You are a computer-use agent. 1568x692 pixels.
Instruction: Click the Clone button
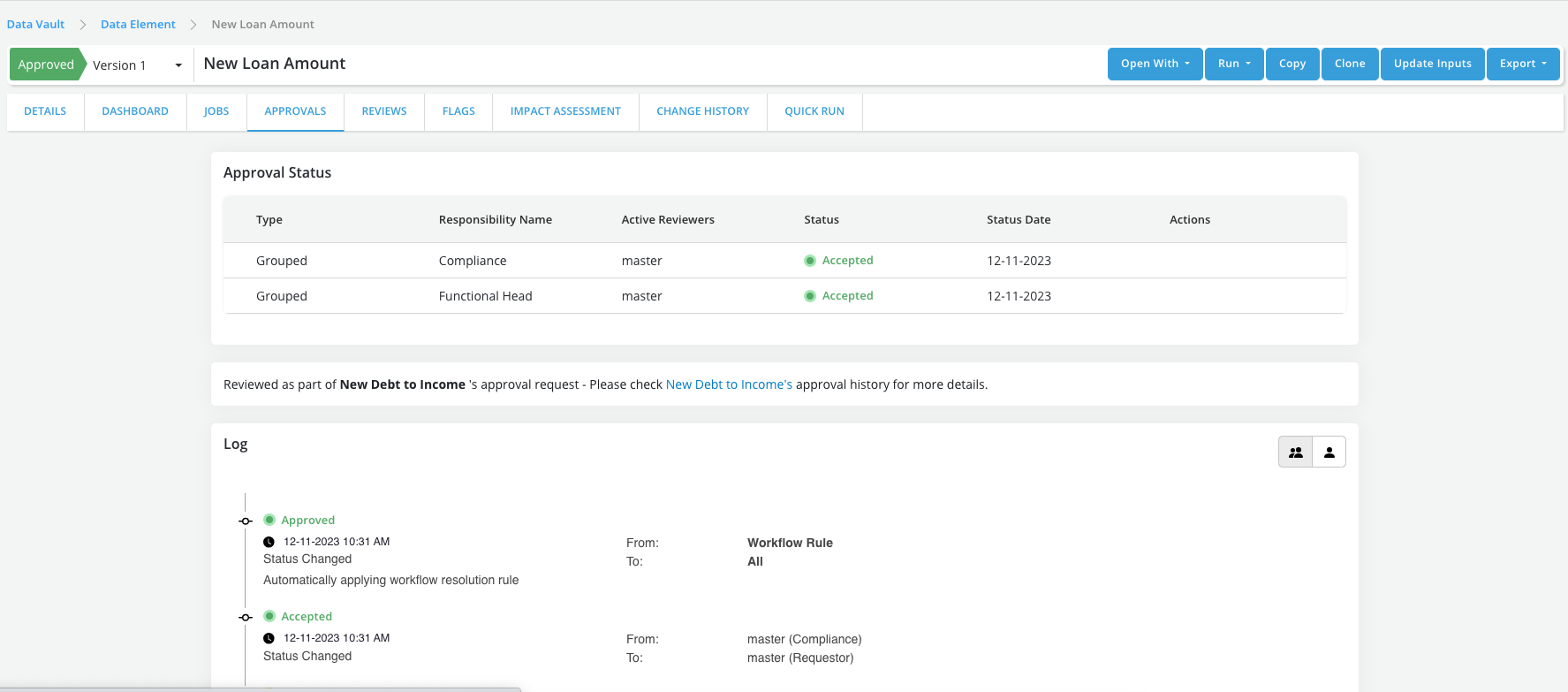pyautogui.click(x=1349, y=64)
